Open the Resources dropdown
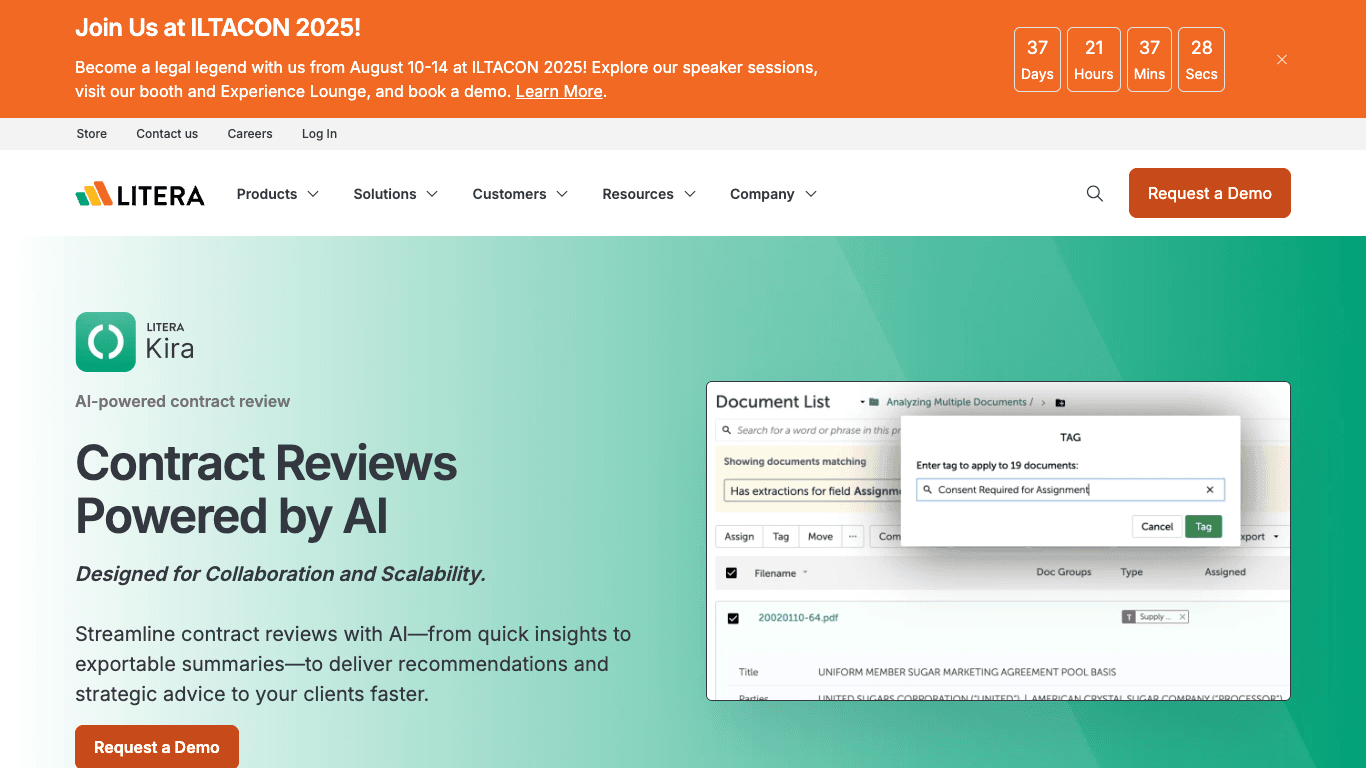The height and width of the screenshot is (768, 1366). pos(650,194)
